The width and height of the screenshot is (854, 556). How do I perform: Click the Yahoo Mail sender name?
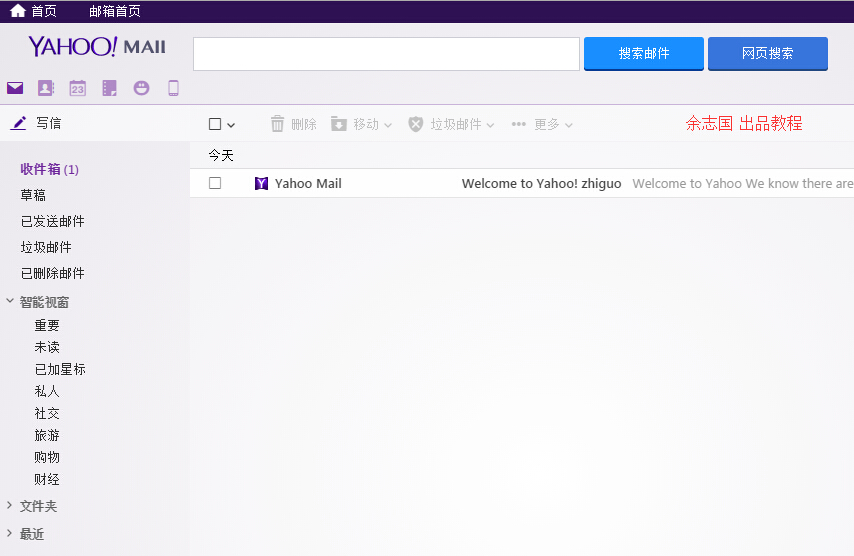click(x=308, y=184)
